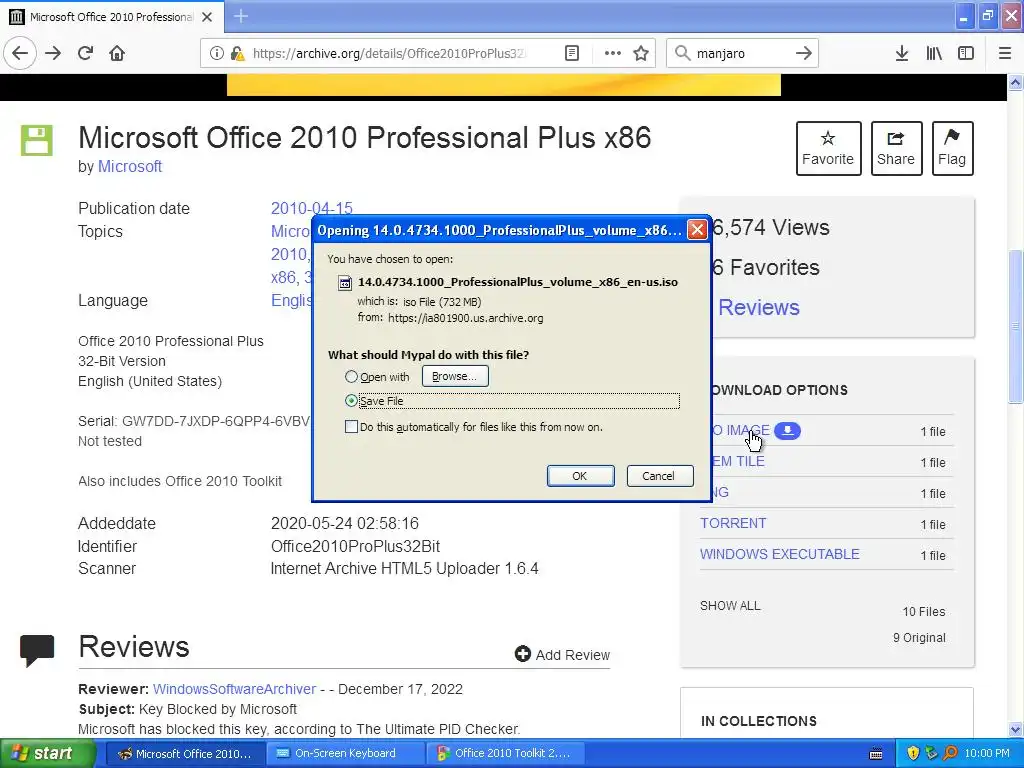Image resolution: width=1024 pixels, height=768 pixels.
Task: Click the vertical scrollbar thumb
Action: point(1016,326)
